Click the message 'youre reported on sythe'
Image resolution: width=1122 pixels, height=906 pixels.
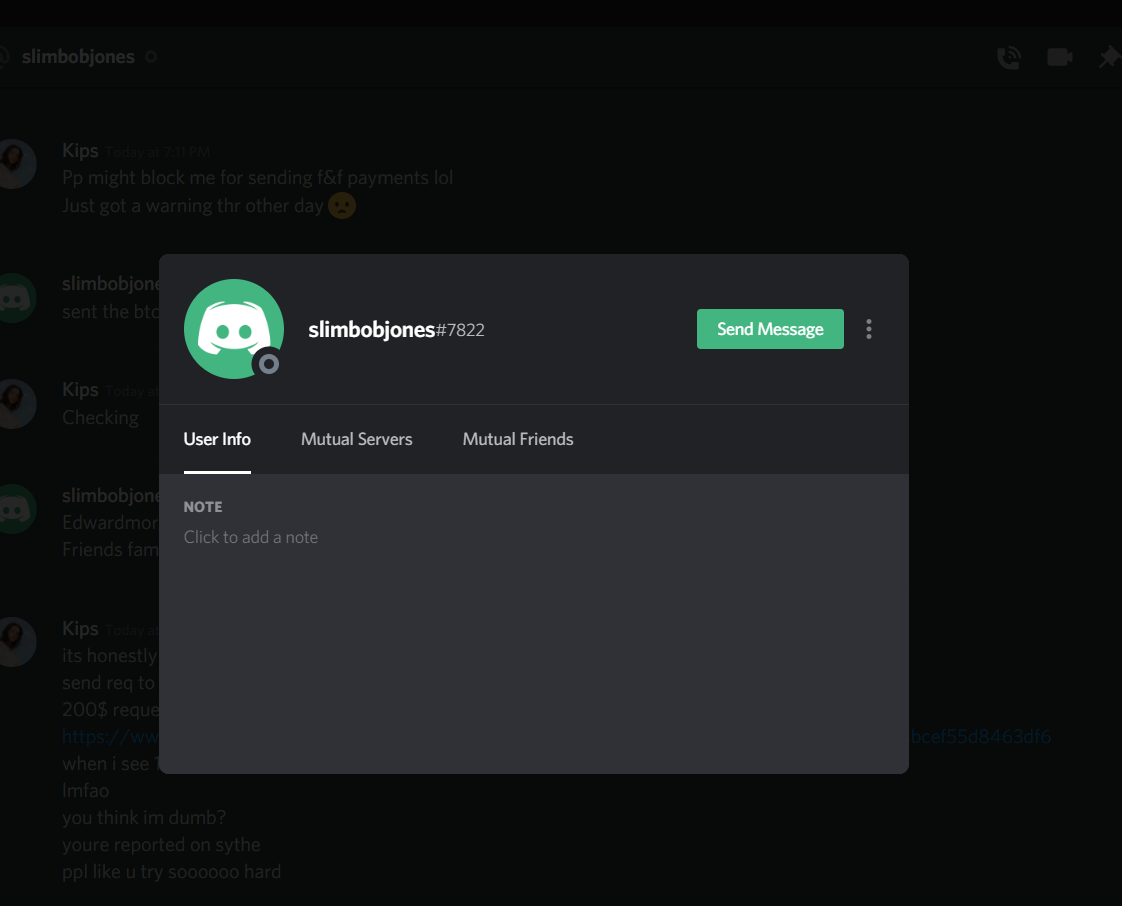tap(161, 844)
